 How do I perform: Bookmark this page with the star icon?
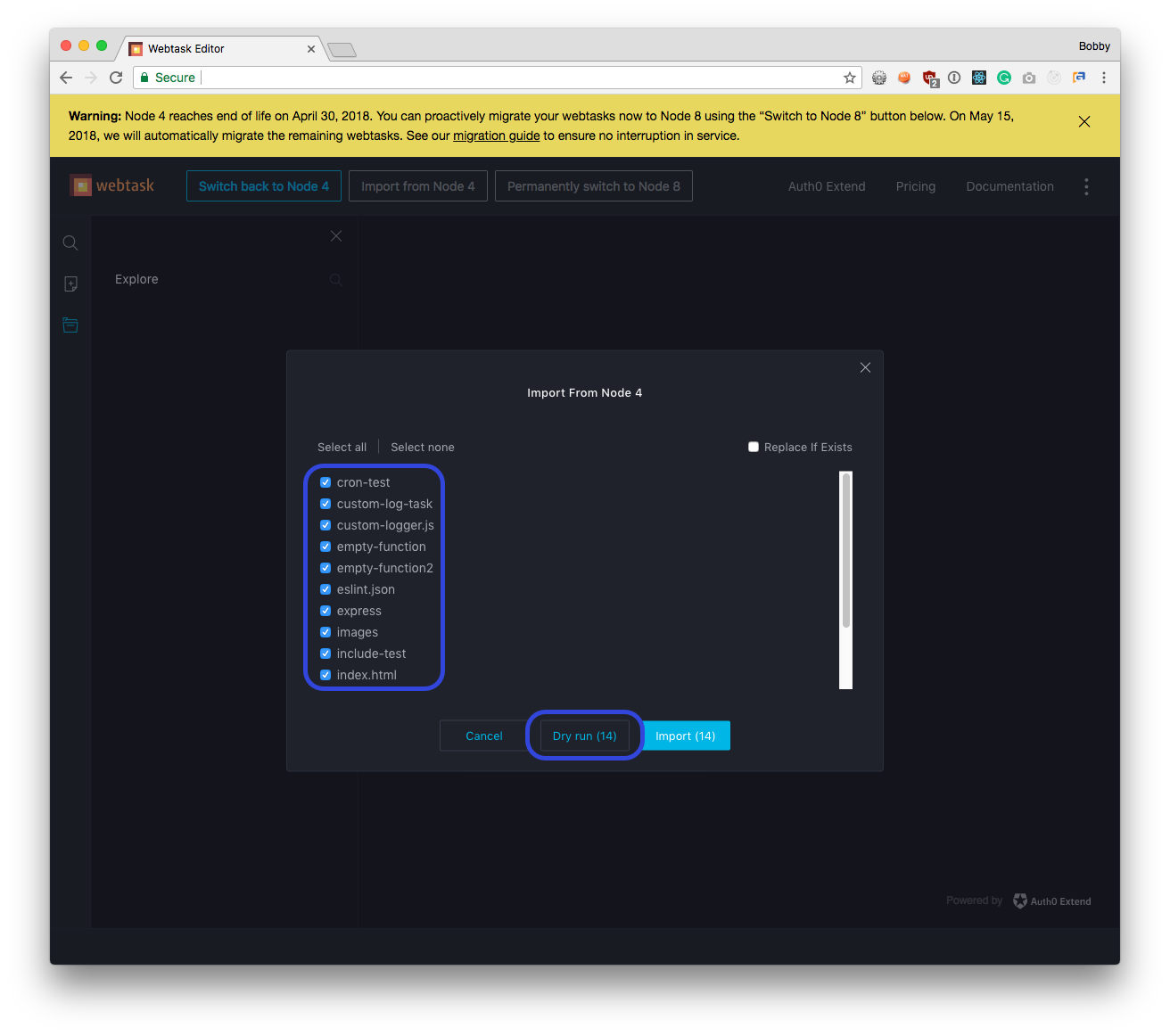pos(850,78)
